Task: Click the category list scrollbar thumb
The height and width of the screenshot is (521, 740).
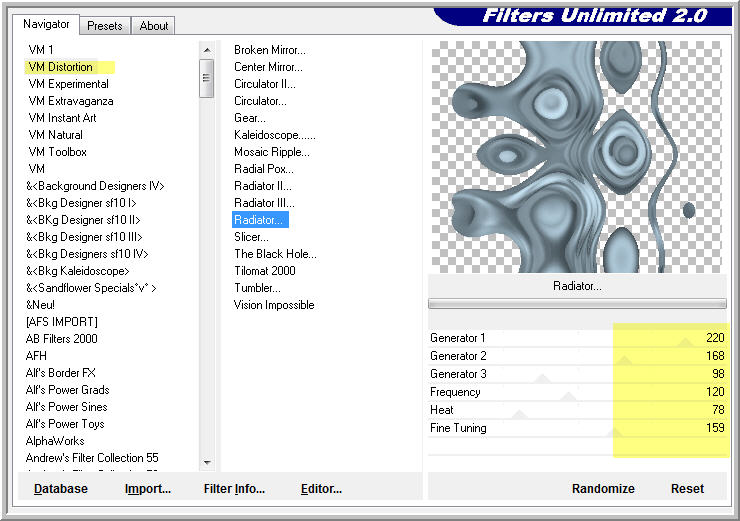Action: (206, 78)
